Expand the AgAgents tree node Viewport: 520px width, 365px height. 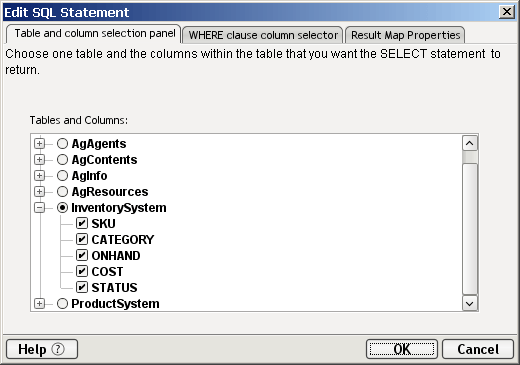(x=39, y=144)
